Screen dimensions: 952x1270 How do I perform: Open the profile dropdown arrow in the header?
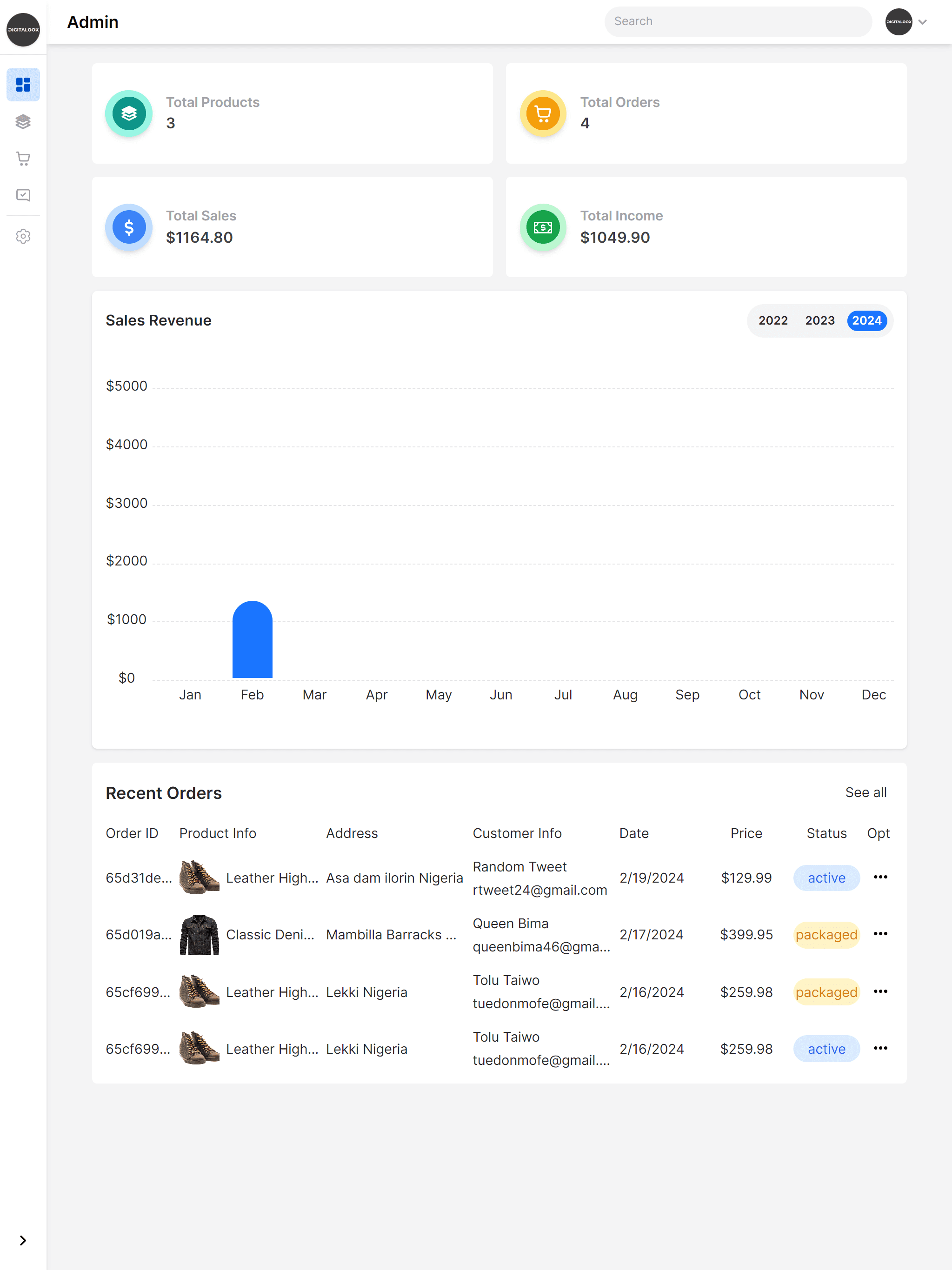tap(922, 22)
